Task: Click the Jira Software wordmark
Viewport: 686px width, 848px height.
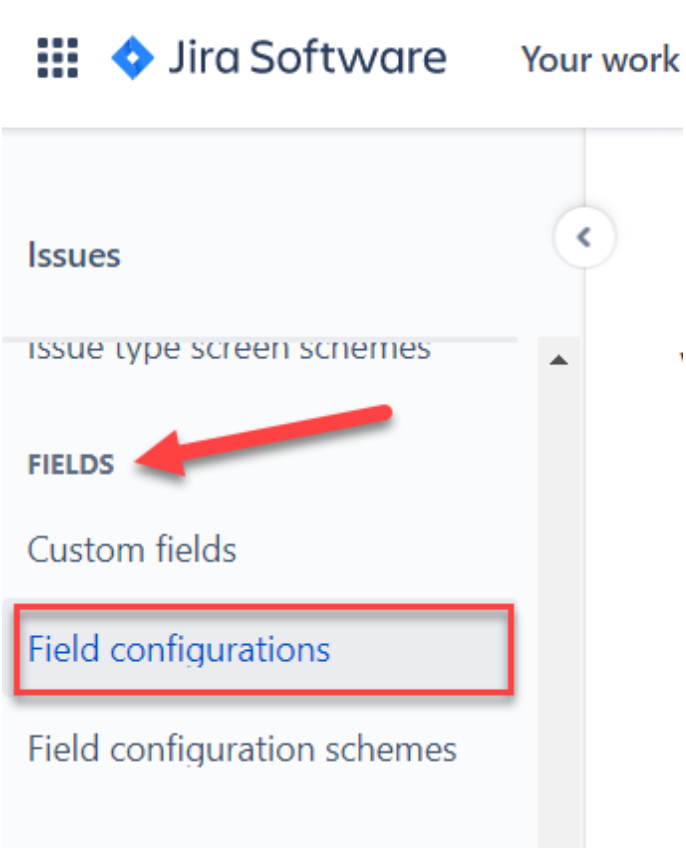Action: tap(306, 59)
